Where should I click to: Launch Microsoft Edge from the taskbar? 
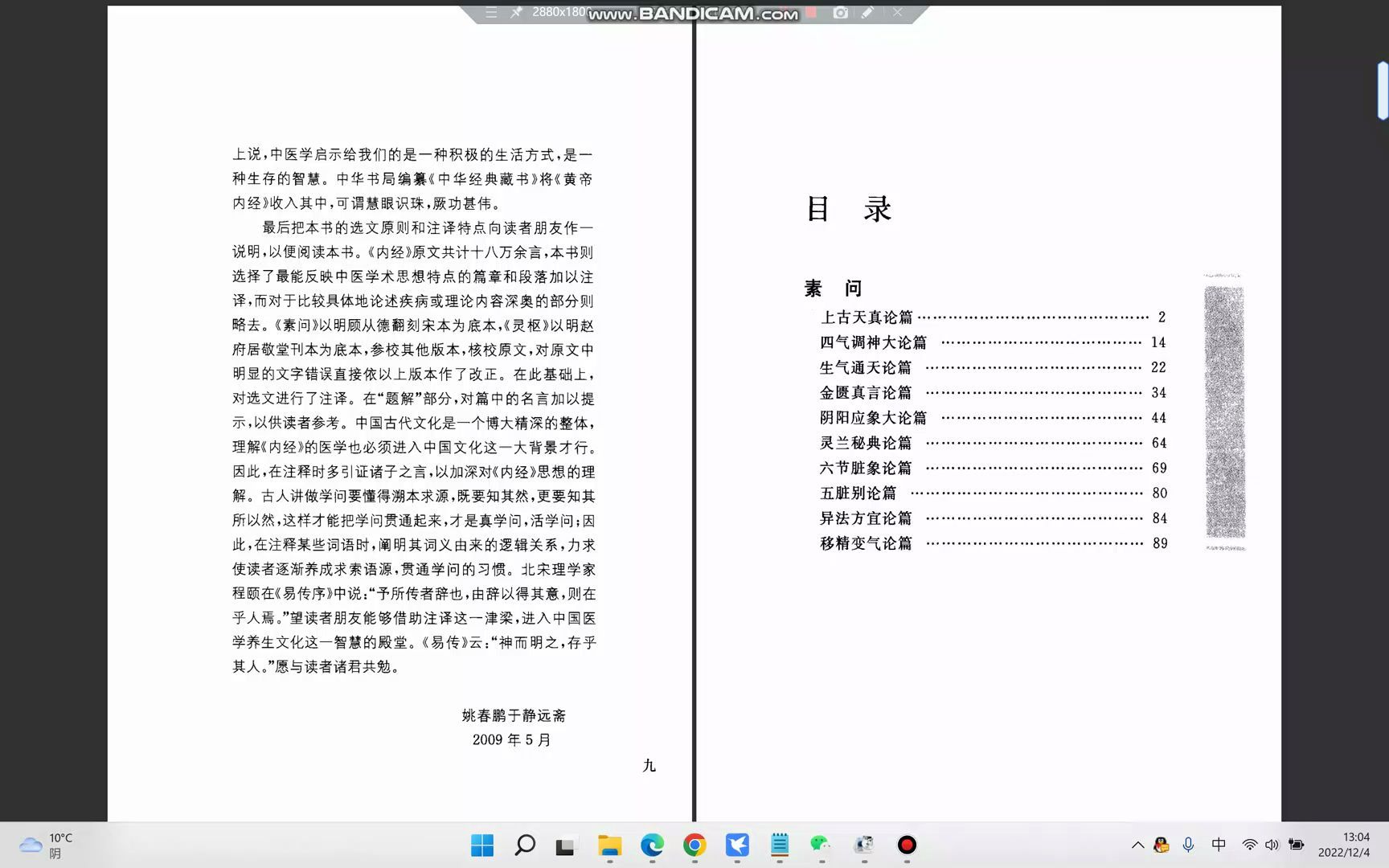coord(652,845)
